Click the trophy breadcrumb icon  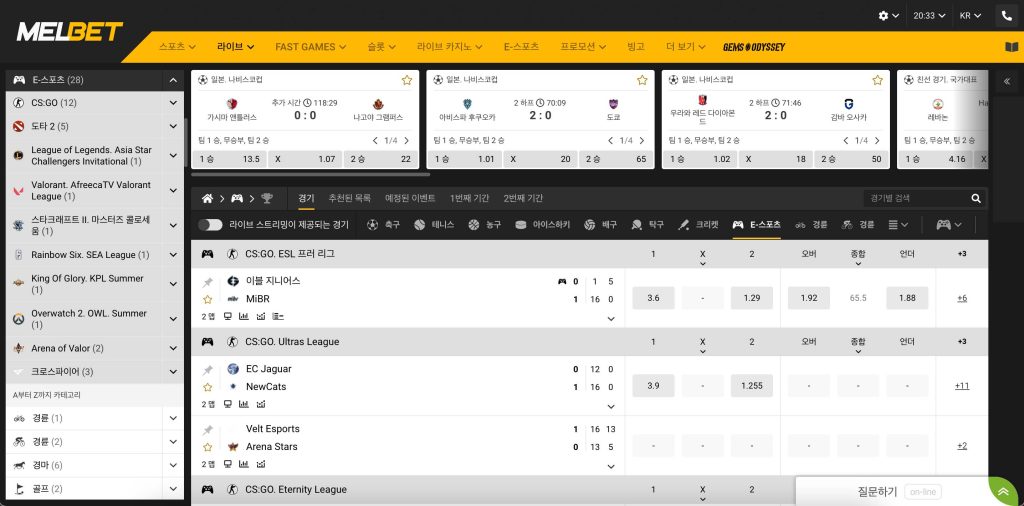click(x=267, y=198)
